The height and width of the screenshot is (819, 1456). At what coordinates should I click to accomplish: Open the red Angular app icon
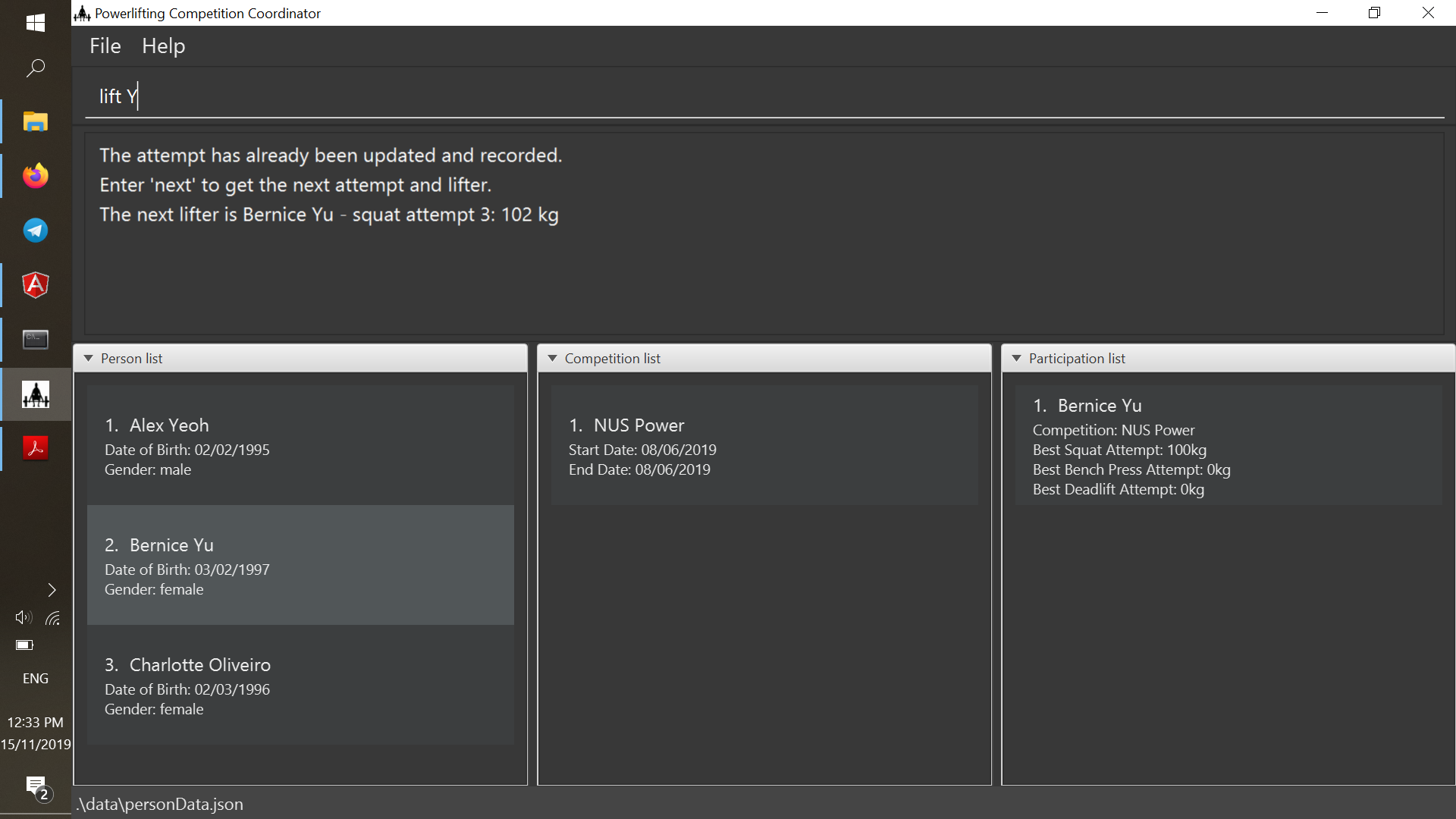click(35, 285)
